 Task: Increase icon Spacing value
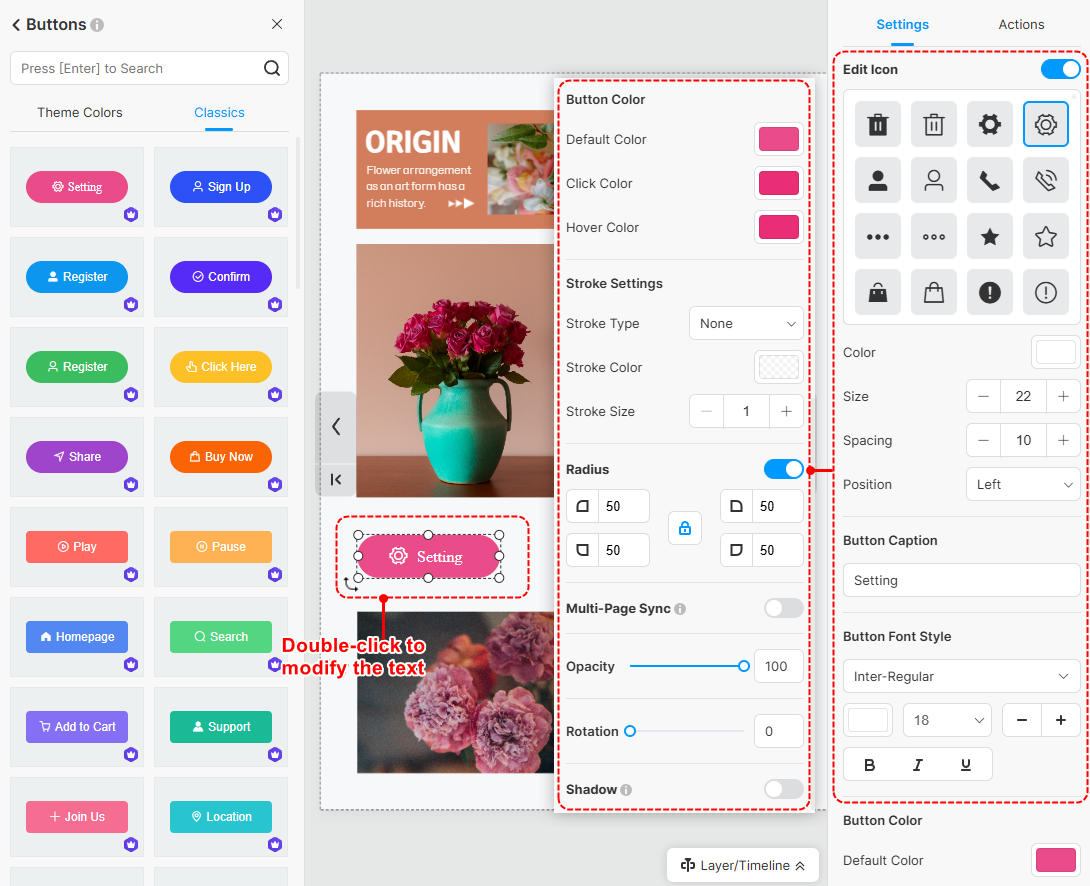(1063, 441)
